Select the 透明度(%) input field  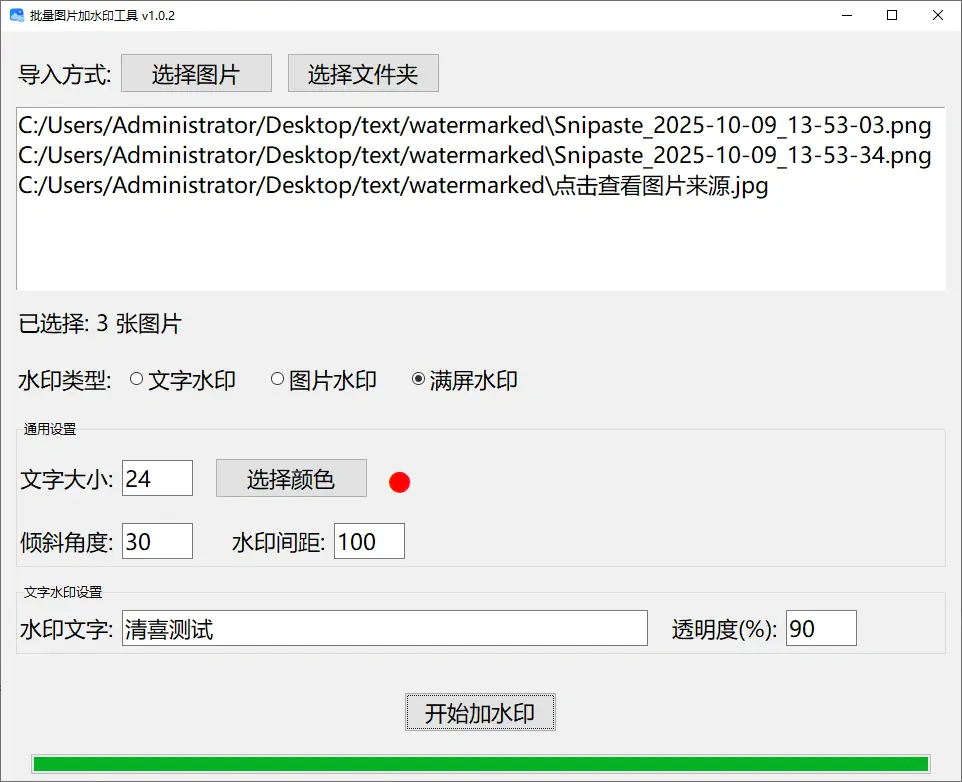(x=821, y=628)
